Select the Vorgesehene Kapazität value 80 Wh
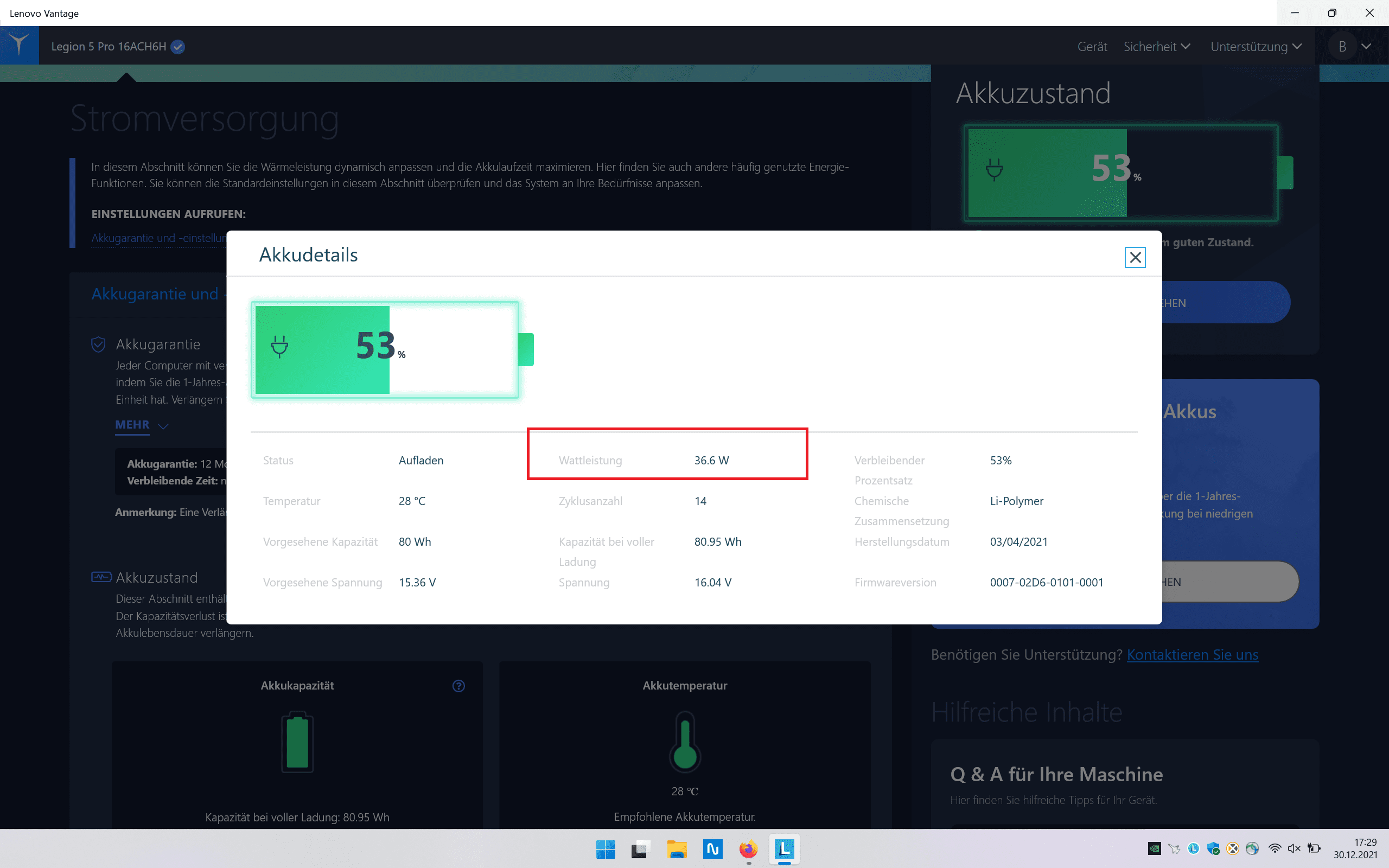 tap(415, 542)
